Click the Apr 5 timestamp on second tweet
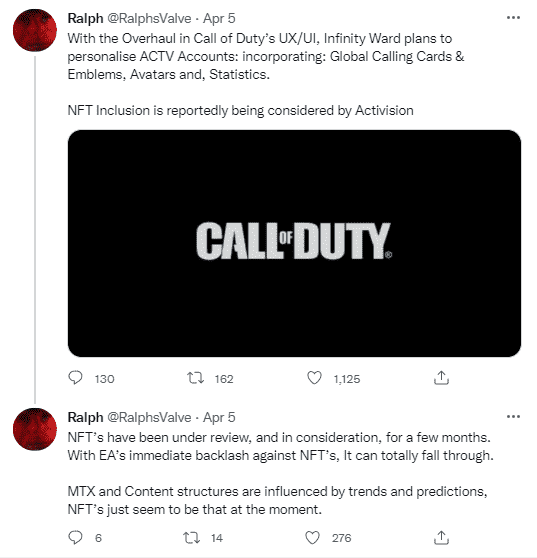 pos(219,417)
